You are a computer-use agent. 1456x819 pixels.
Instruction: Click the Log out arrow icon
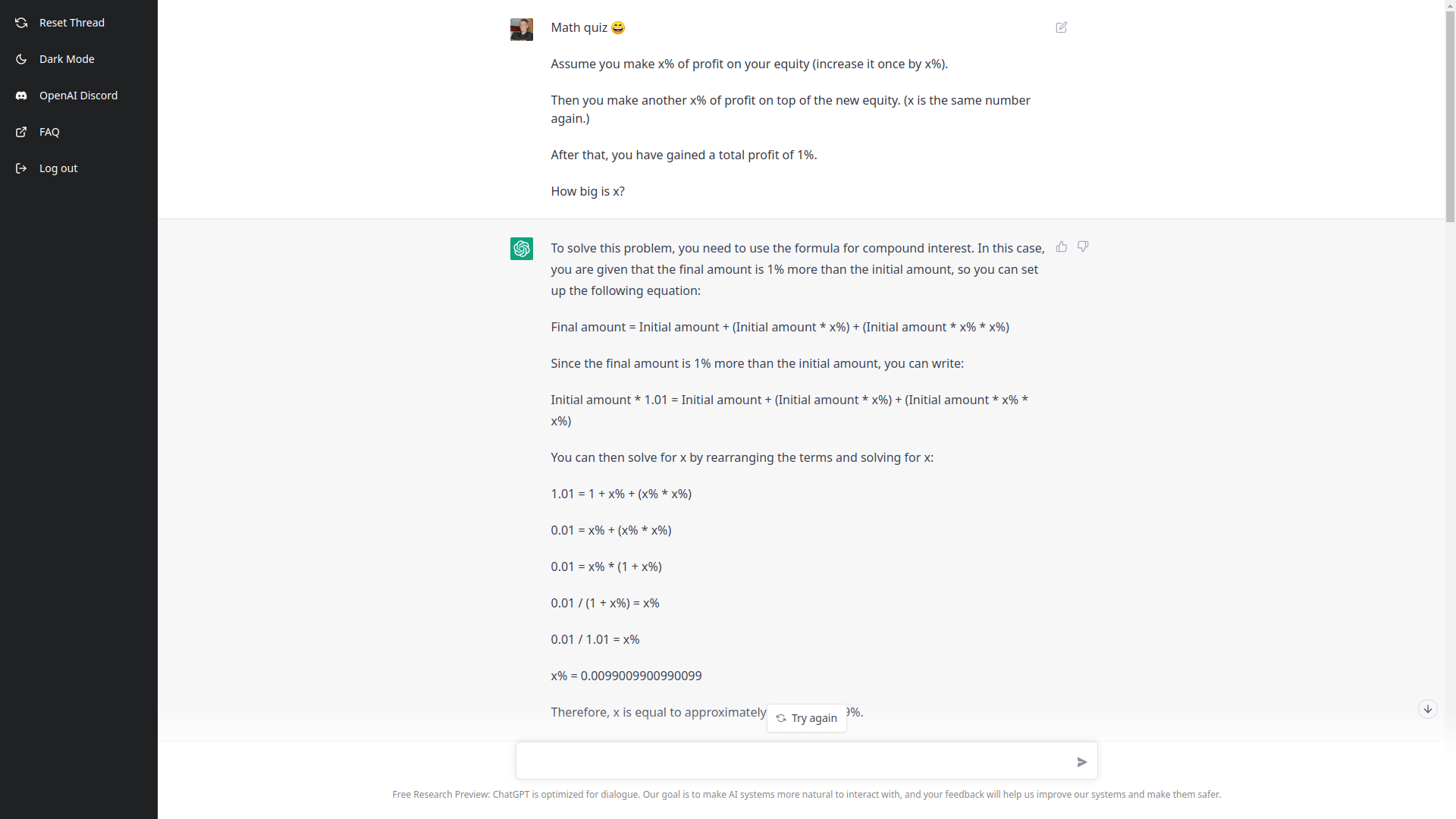click(21, 168)
